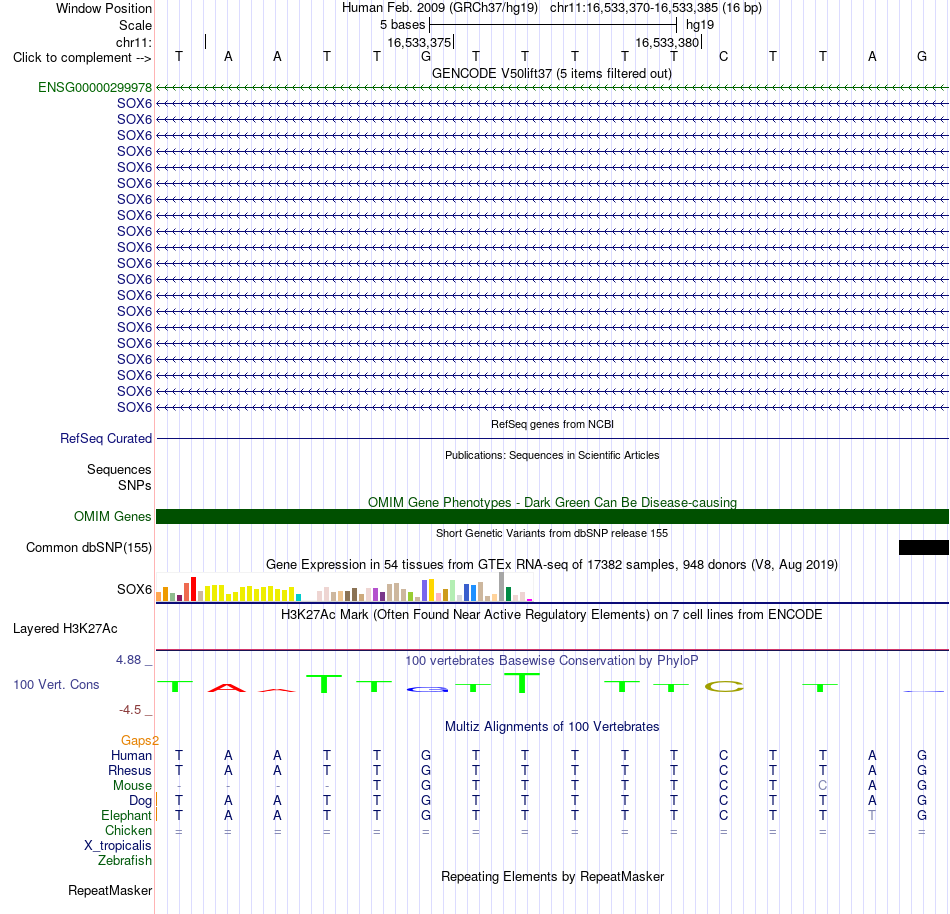Open Multiz Alignments of 100 Vertebrates title

coord(552,727)
